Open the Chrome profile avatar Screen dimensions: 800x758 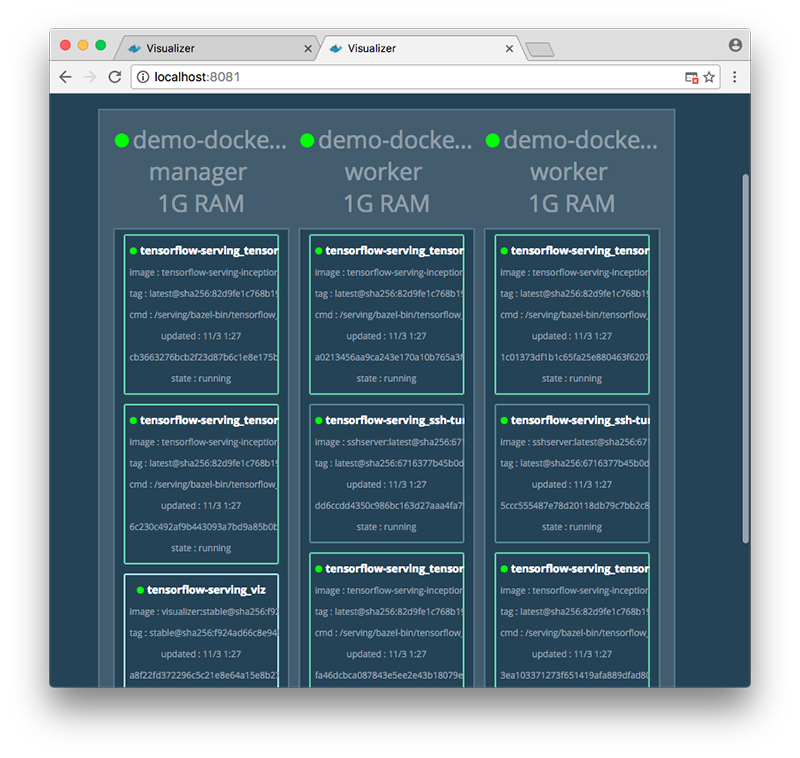[735, 45]
